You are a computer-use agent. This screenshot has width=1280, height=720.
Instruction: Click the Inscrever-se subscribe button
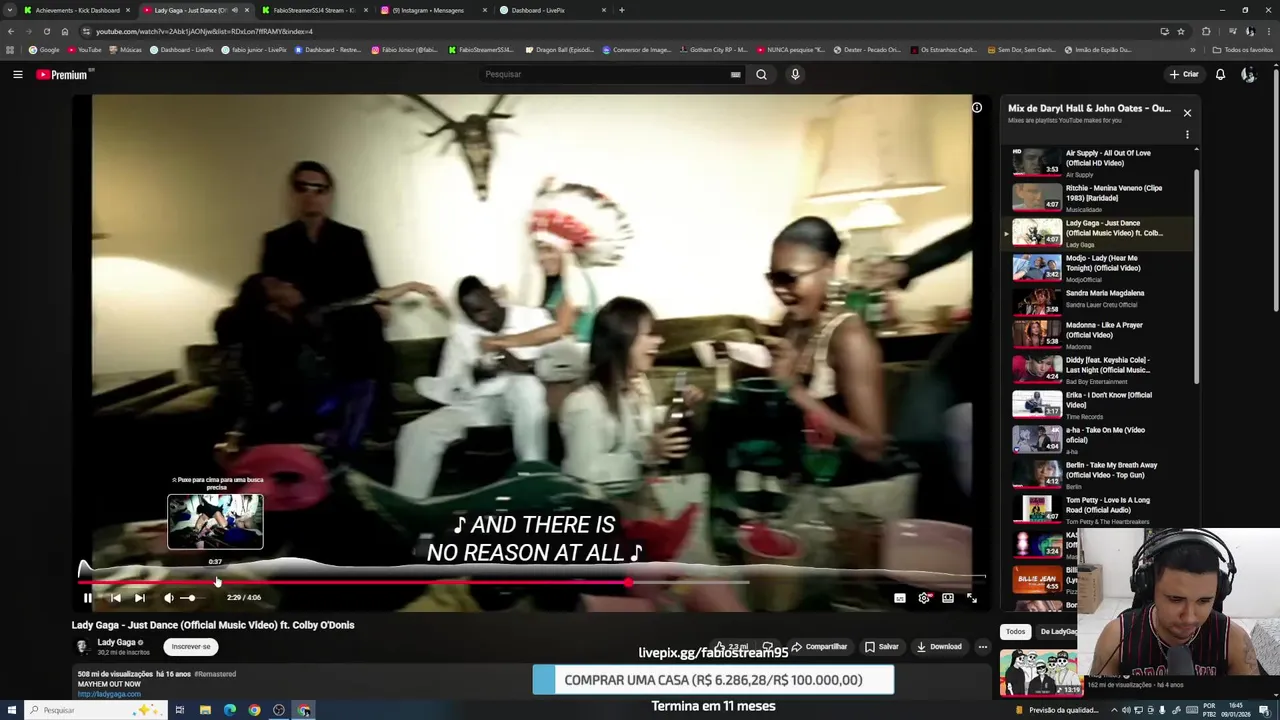(191, 647)
